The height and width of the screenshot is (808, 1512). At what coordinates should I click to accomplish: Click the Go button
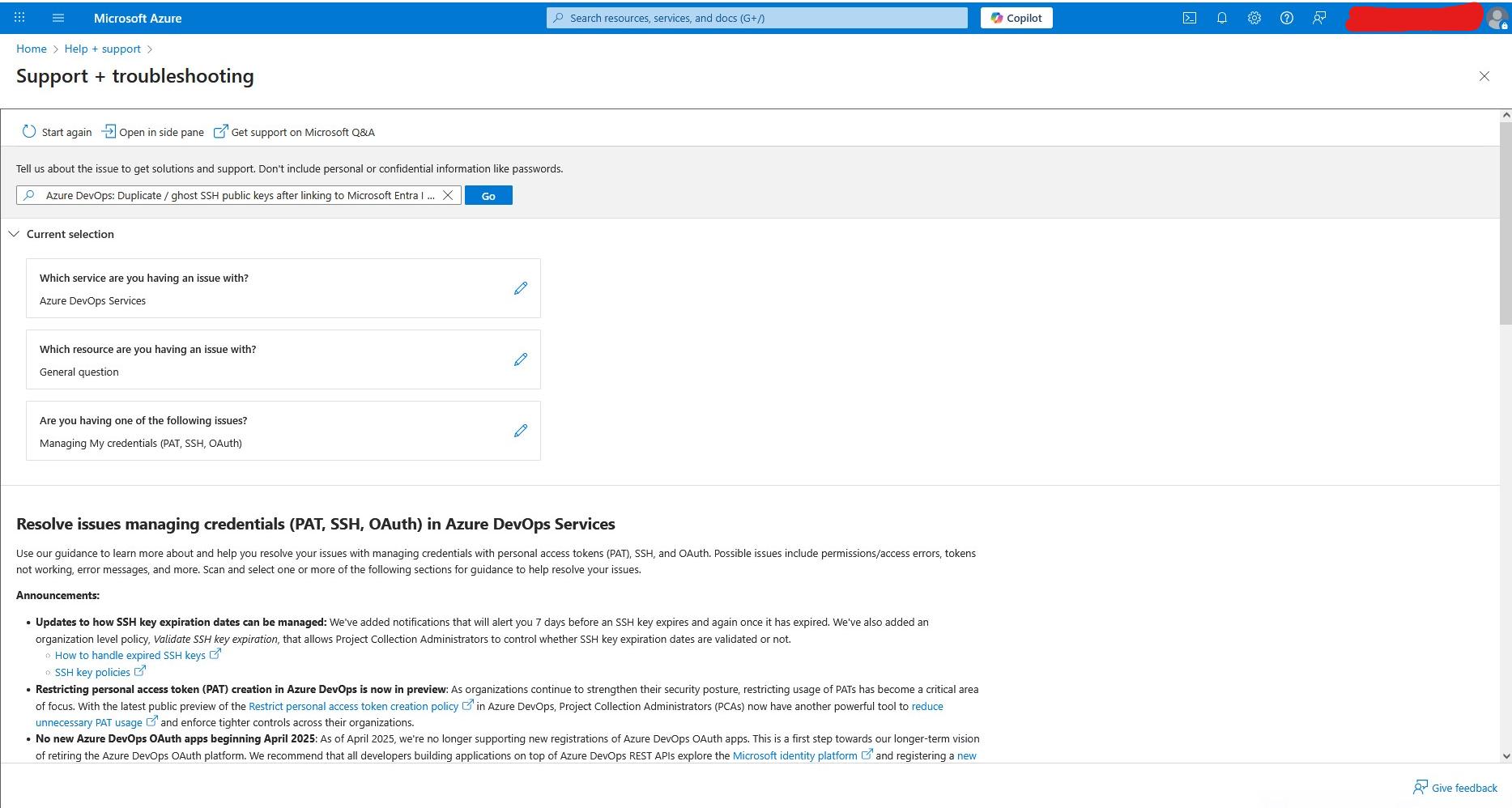pos(488,195)
